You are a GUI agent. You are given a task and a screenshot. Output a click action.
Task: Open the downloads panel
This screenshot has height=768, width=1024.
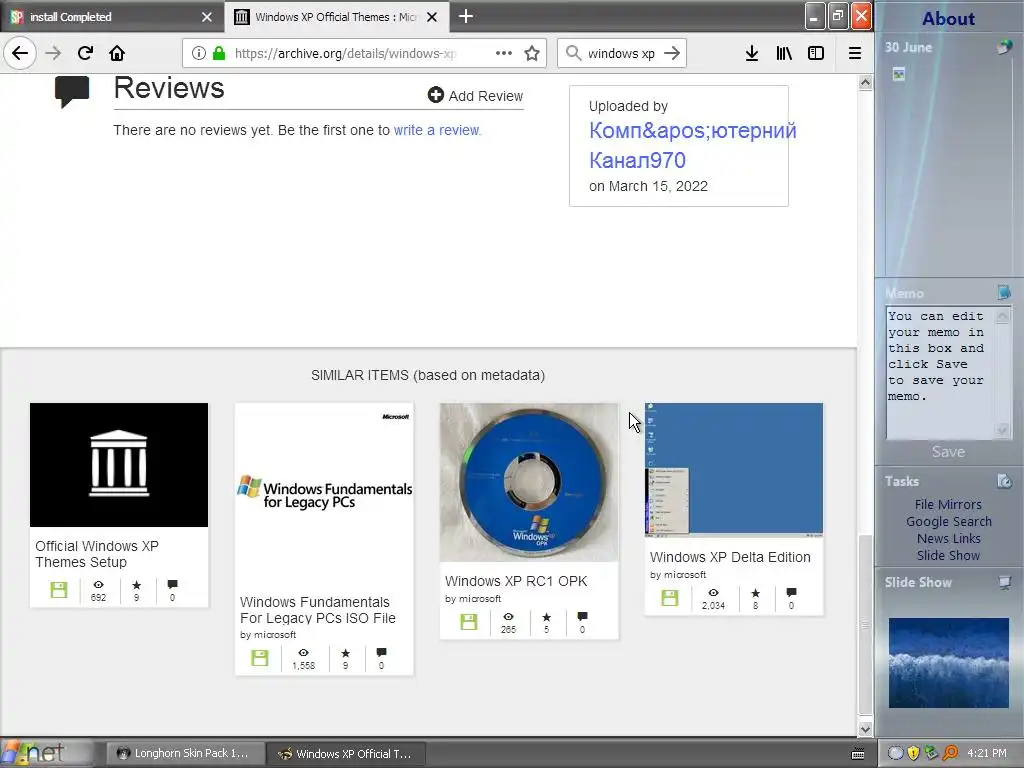[752, 53]
